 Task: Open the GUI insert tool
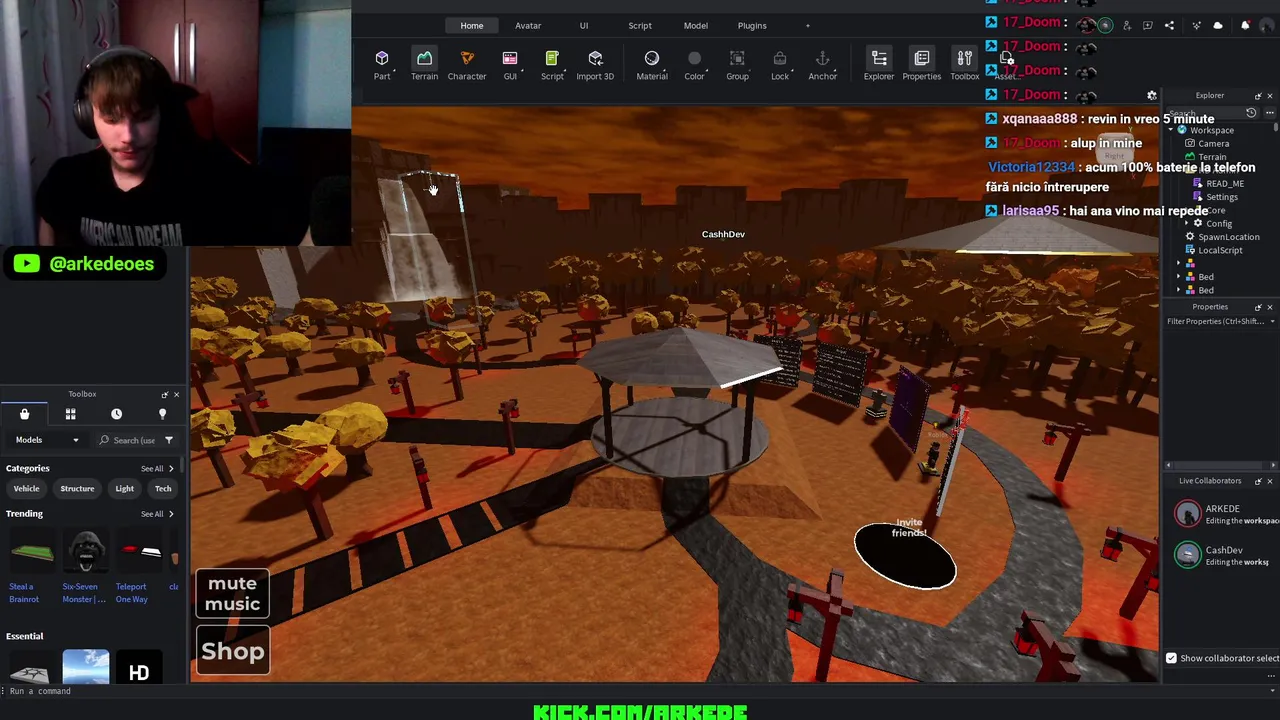tap(510, 64)
